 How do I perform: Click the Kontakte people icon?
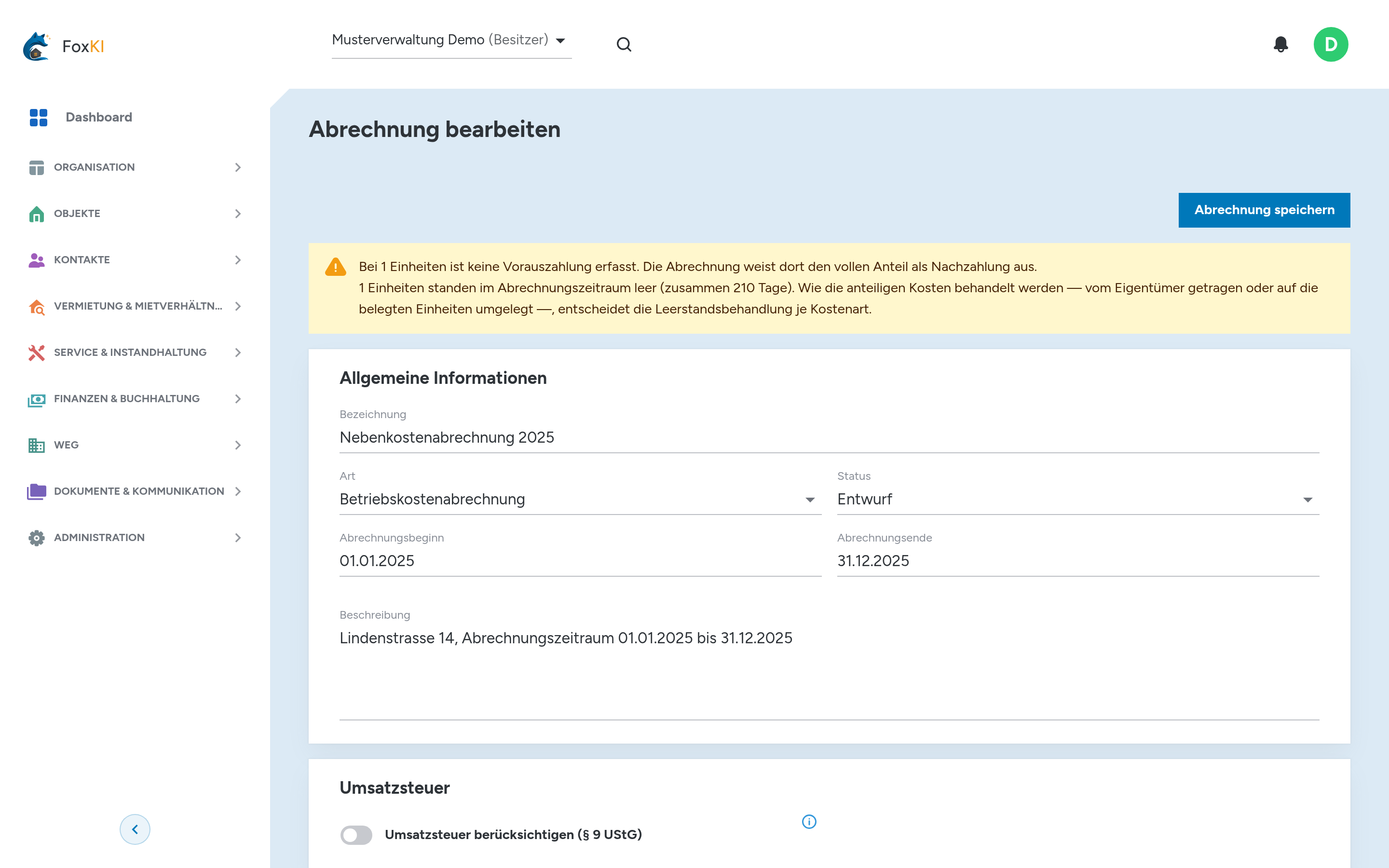click(x=36, y=260)
